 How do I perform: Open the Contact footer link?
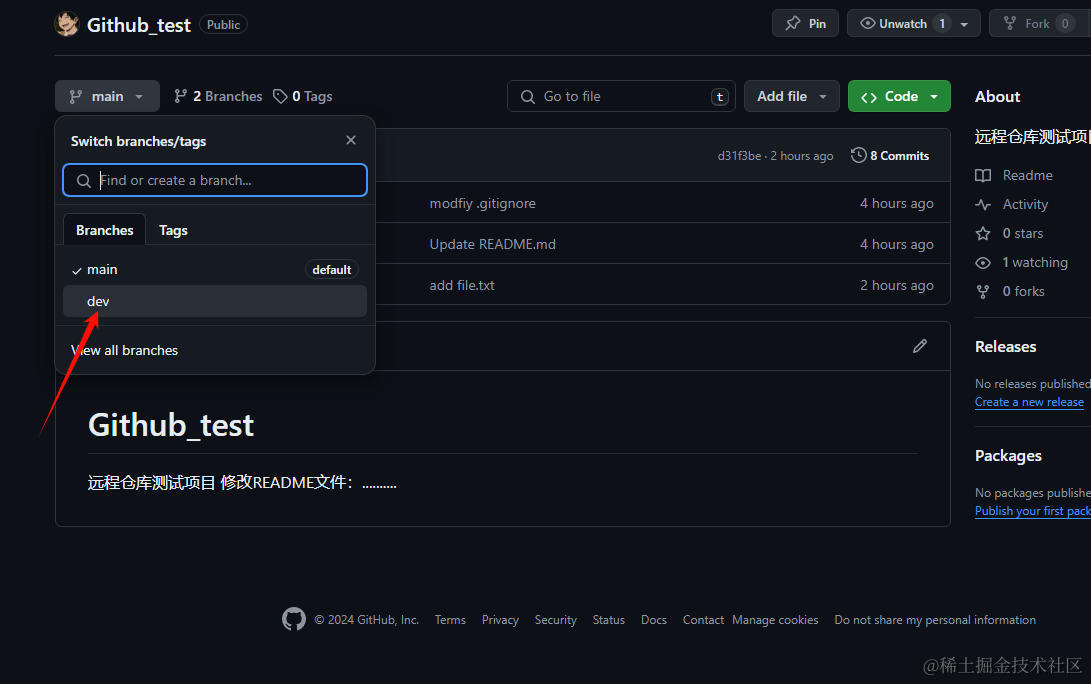pos(703,620)
